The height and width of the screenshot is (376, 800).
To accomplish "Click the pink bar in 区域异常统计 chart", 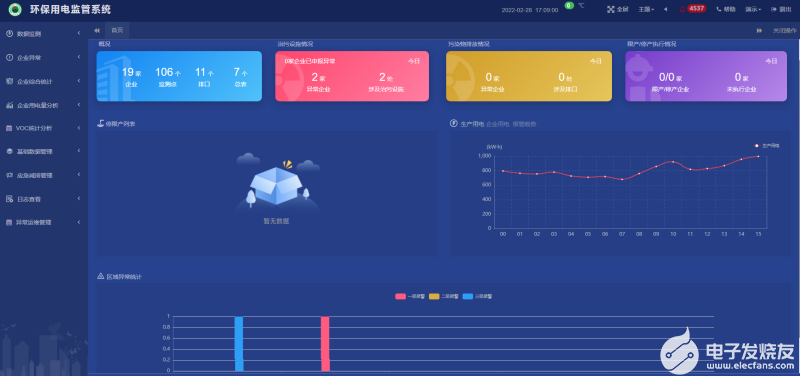I will [325, 344].
